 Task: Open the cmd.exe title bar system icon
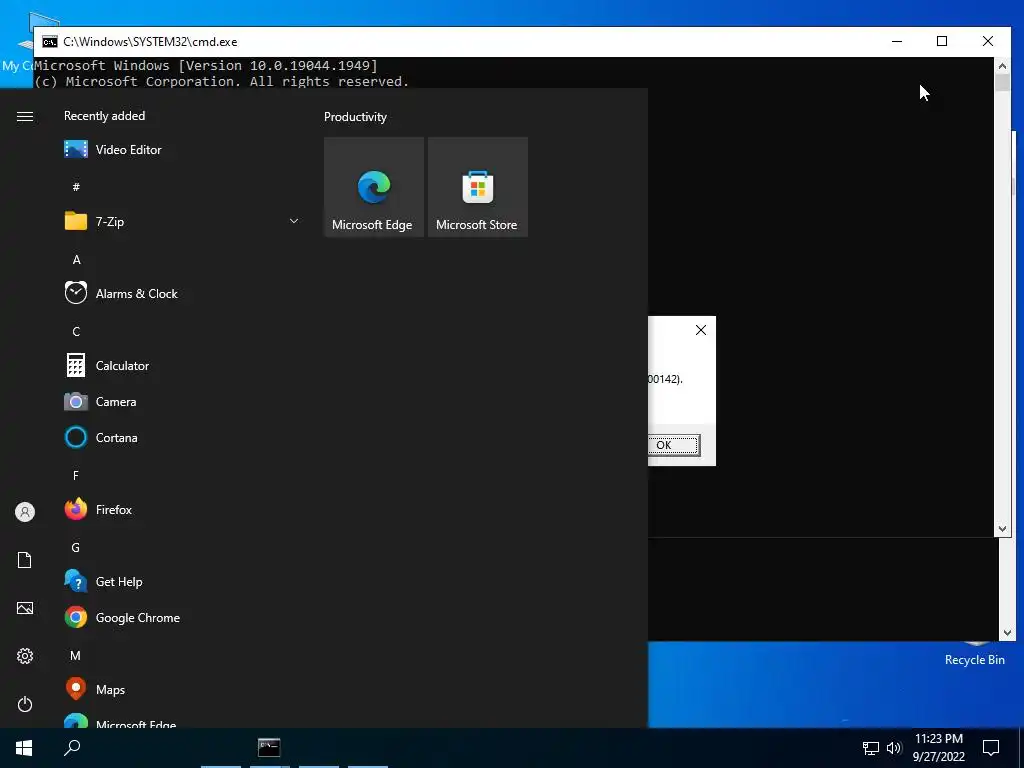(50, 42)
